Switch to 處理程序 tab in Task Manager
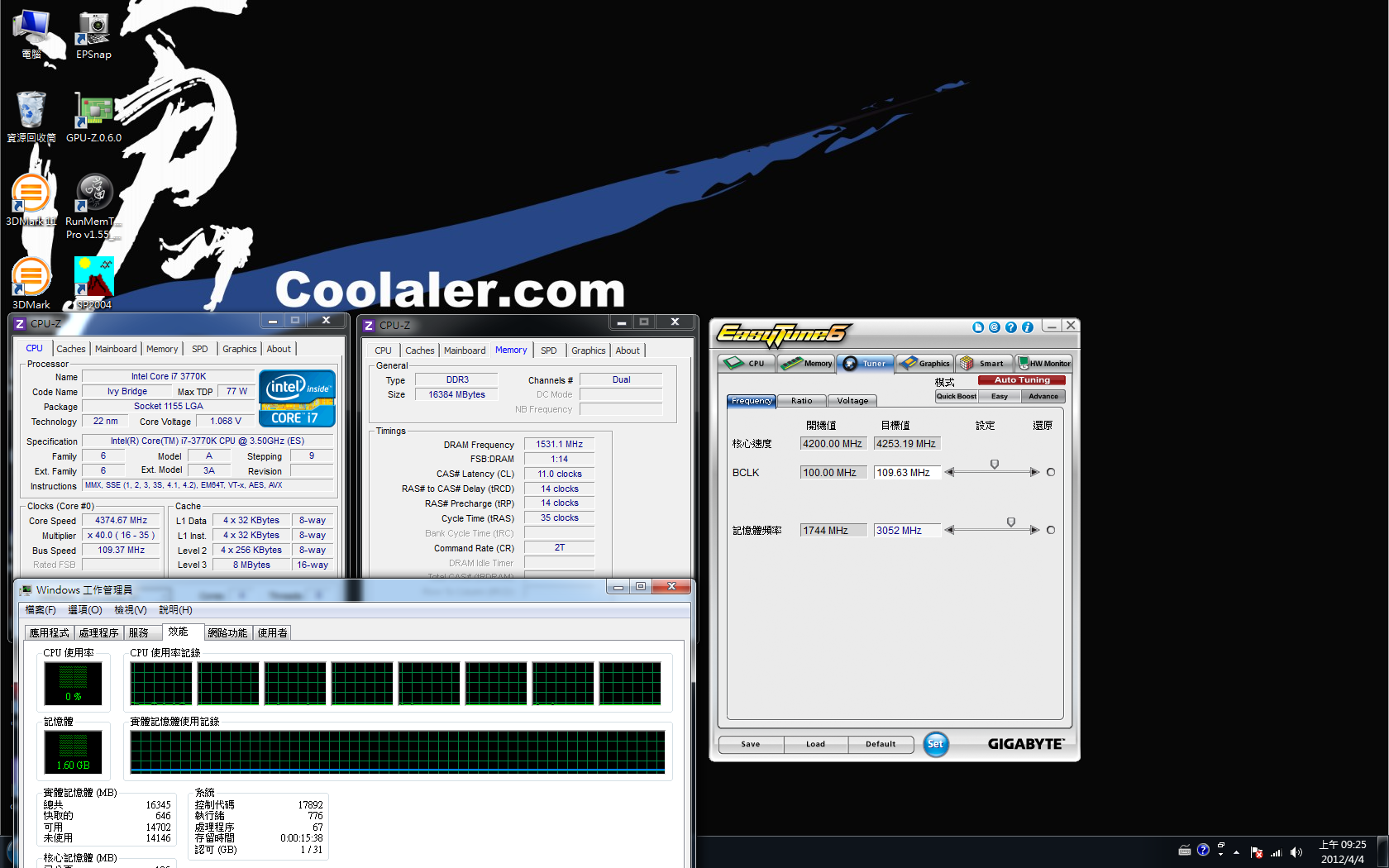 [98, 633]
